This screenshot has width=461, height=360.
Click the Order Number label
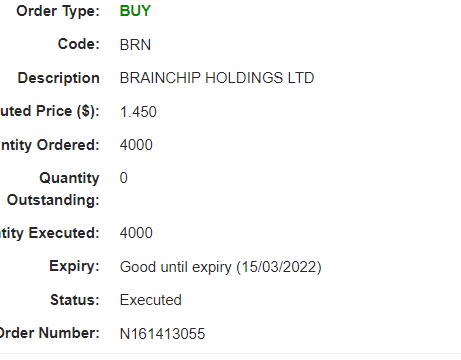pos(50,333)
